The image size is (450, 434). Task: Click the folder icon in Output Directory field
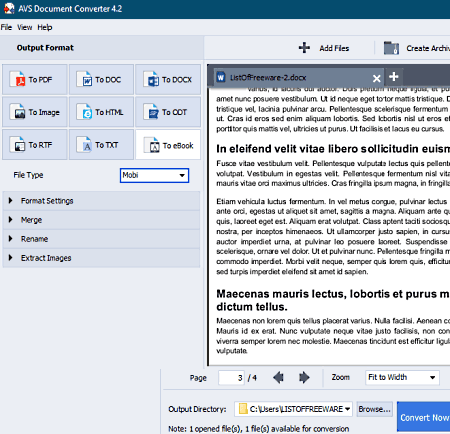(x=243, y=409)
